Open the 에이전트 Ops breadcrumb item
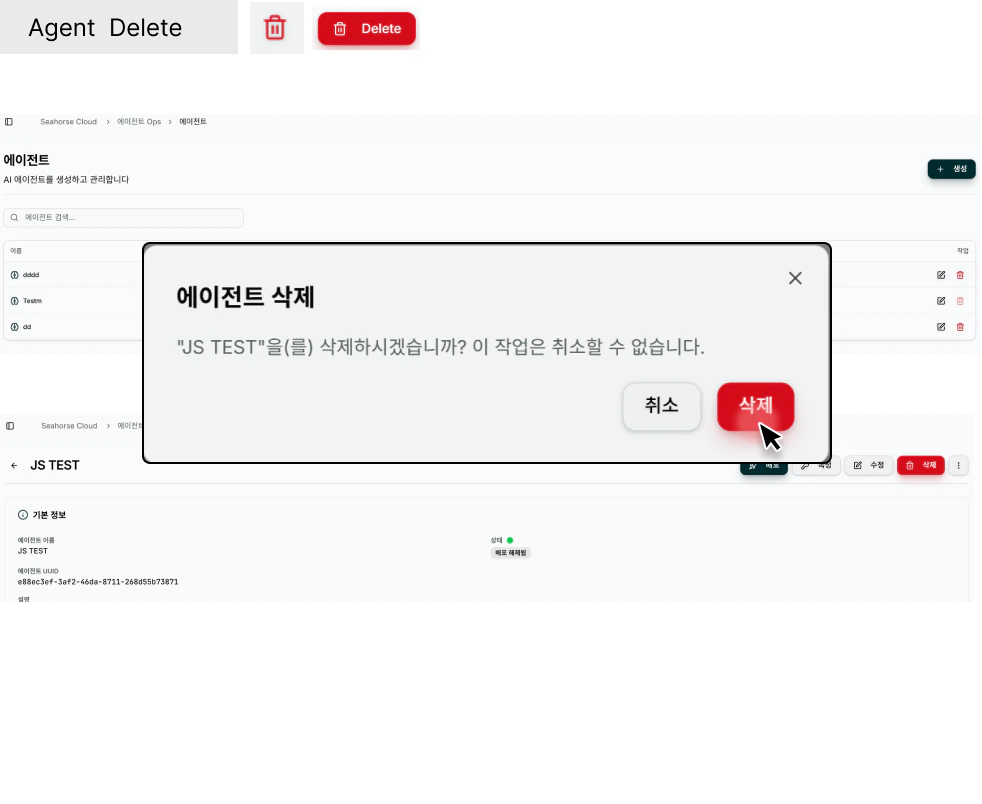This screenshot has height=804, width=982. click(137, 121)
